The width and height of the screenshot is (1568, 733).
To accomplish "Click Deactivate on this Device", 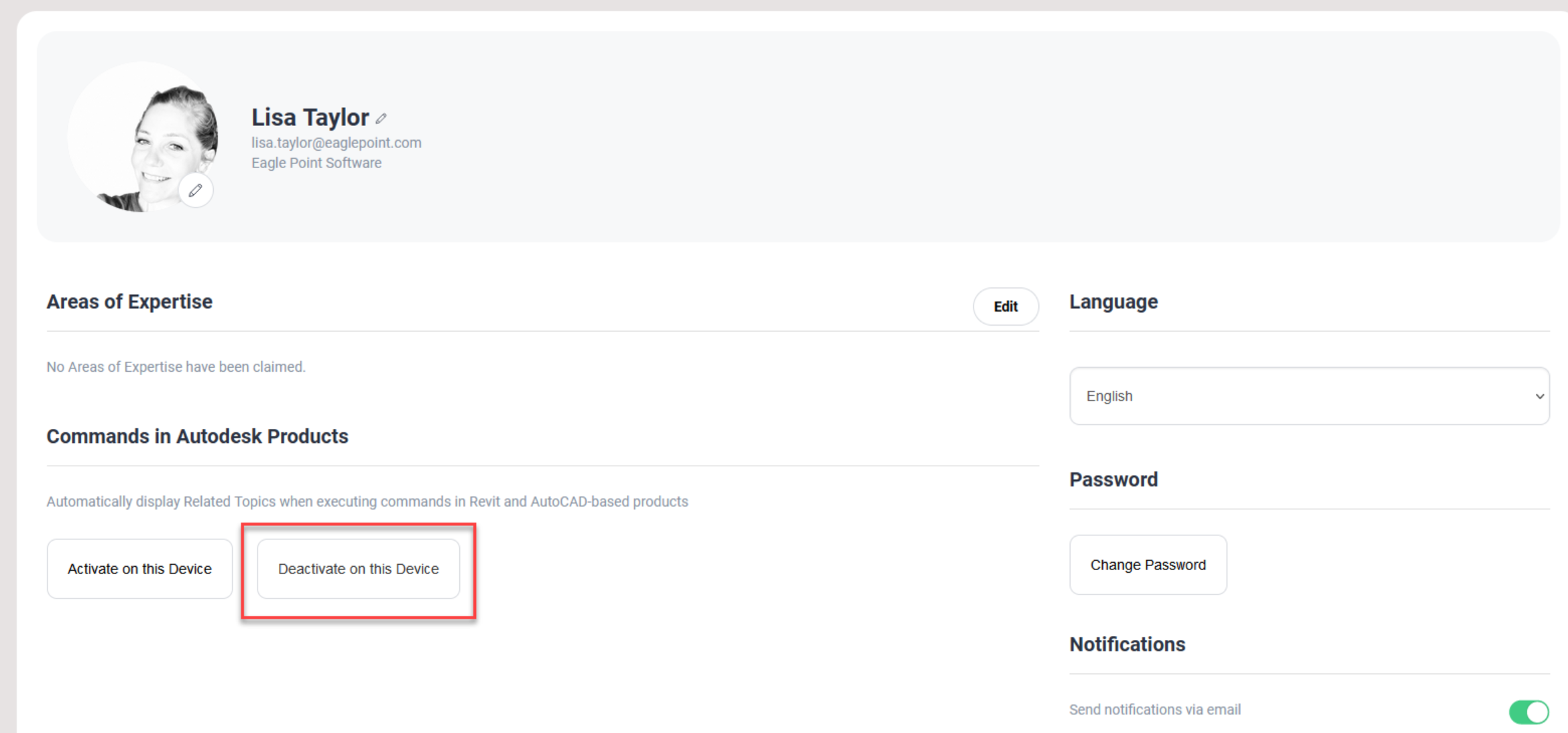I will 359,569.
